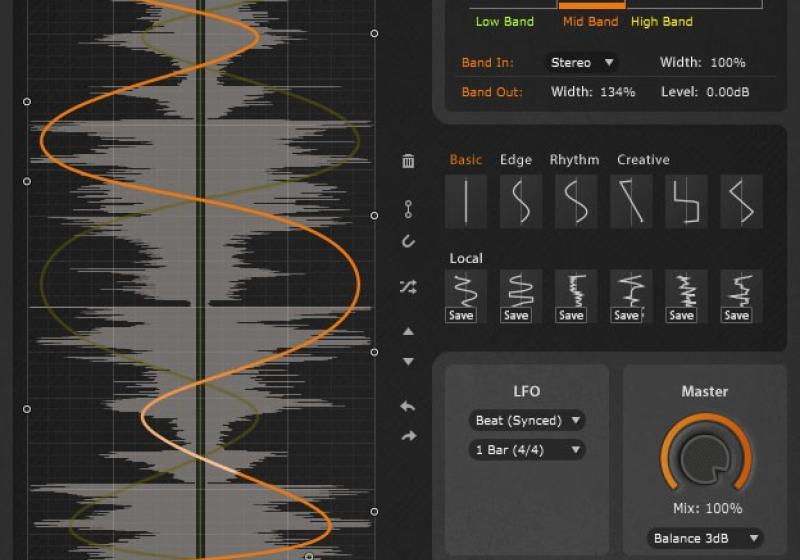
Task: Open the 1 Bar (4/4) rate dropdown
Action: click(x=526, y=450)
